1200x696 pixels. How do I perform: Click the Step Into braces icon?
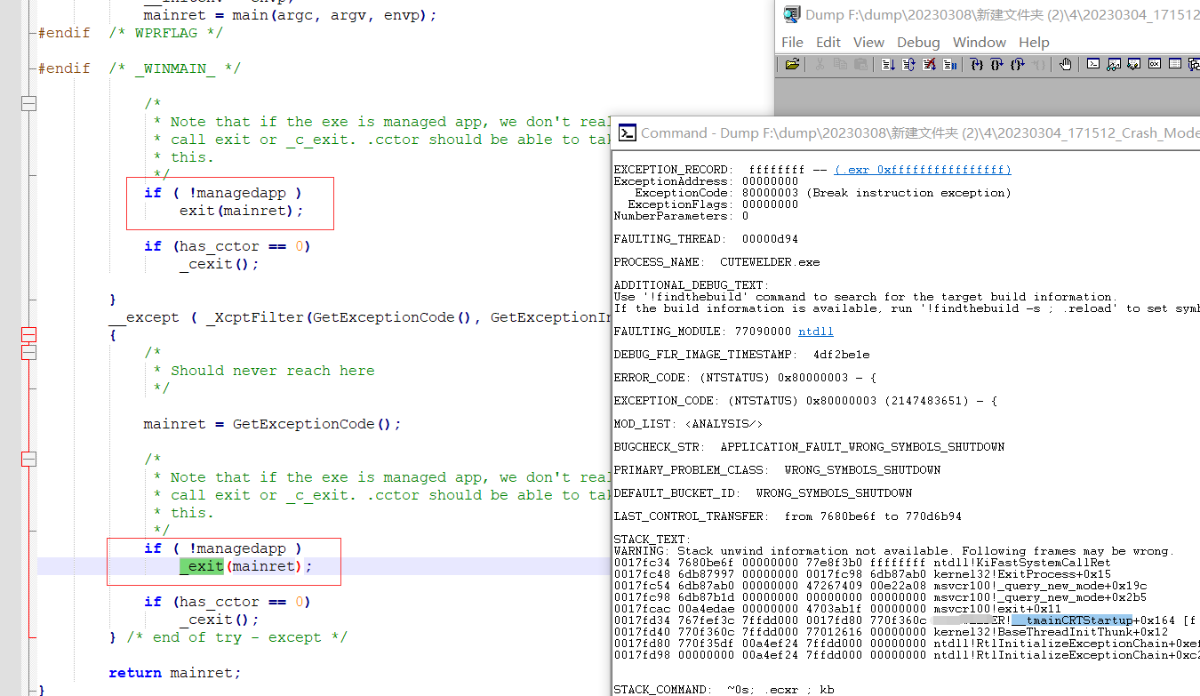tap(976, 65)
